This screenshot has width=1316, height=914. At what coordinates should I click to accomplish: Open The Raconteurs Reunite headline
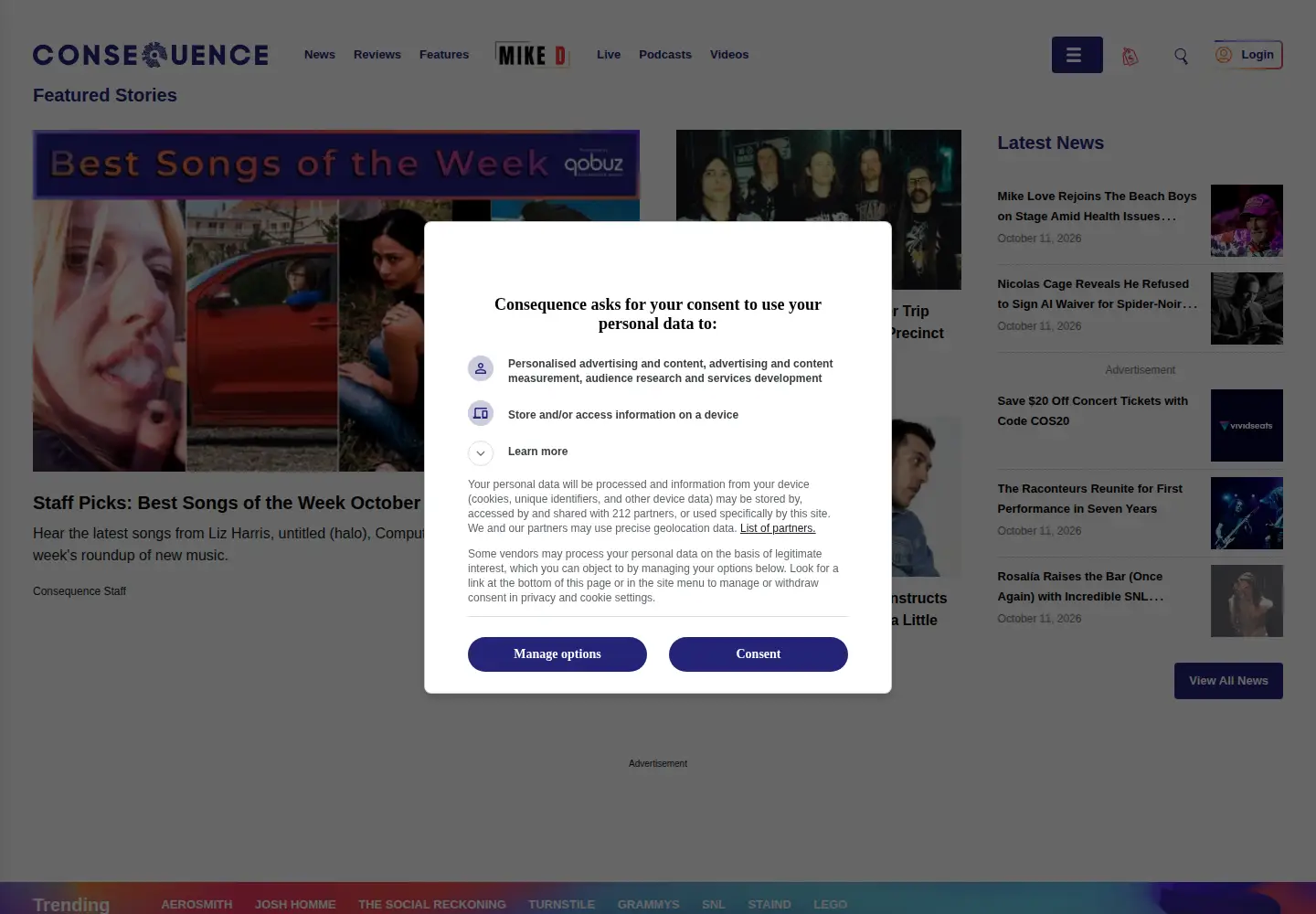pyautogui.click(x=1089, y=499)
